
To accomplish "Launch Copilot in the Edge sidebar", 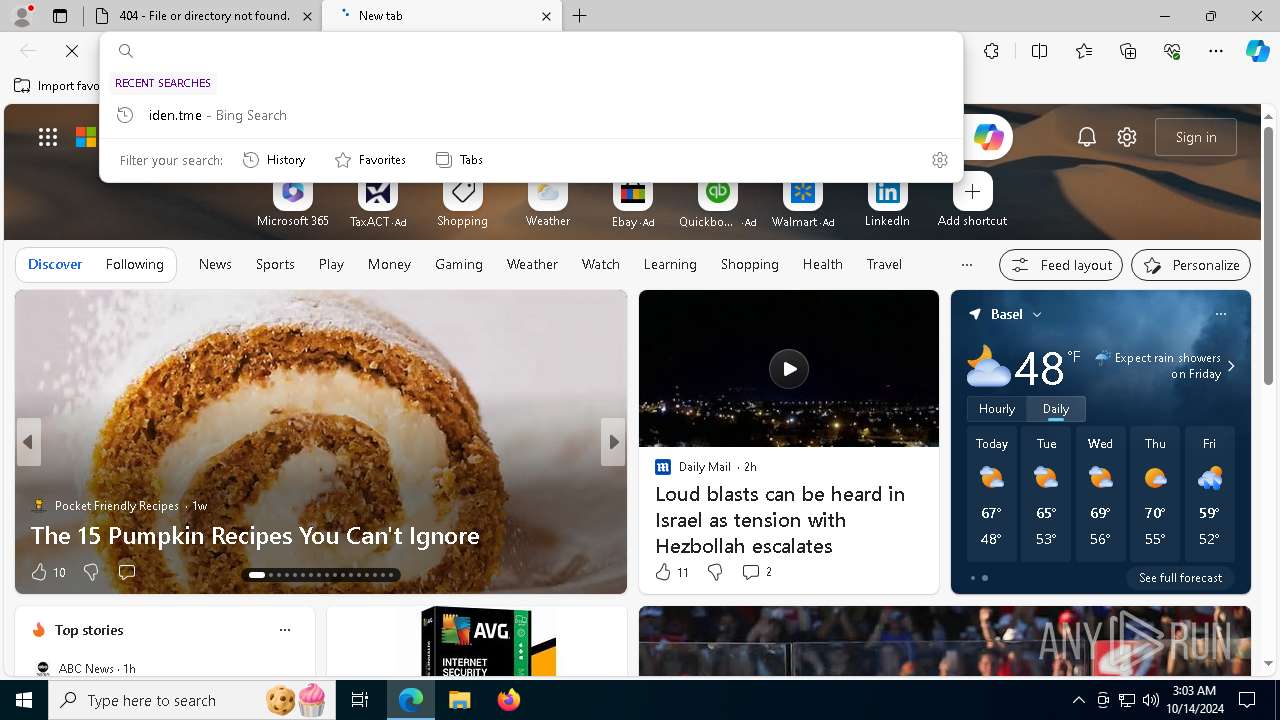I will point(1257,51).
